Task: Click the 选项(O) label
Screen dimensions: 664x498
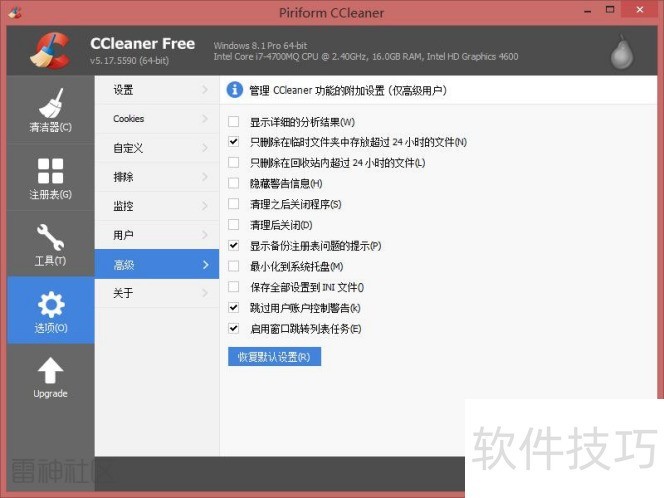Action: (x=50, y=328)
